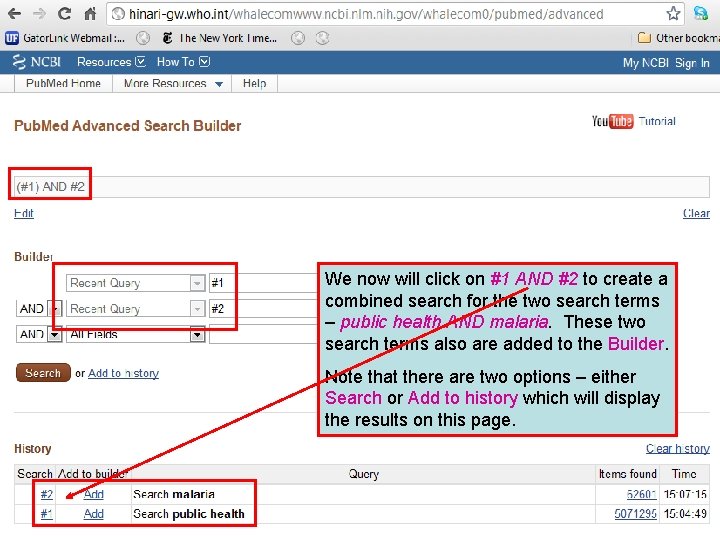Viewport: 720px width, 540px height.
Task: Open the GatorLink Webmail bookmark
Action: coord(65,38)
